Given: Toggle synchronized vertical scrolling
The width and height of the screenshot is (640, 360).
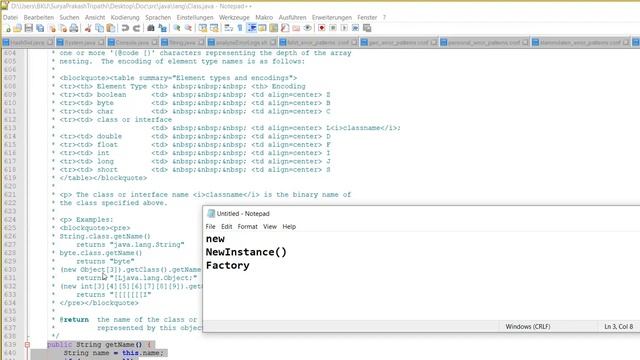Looking at the screenshot, I should point(202,28).
